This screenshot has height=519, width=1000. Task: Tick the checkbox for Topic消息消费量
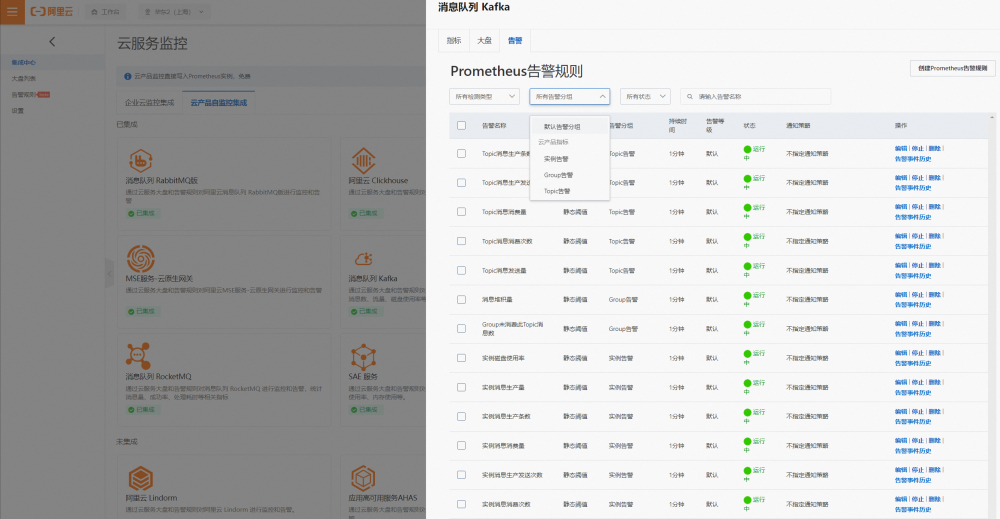coord(461,212)
